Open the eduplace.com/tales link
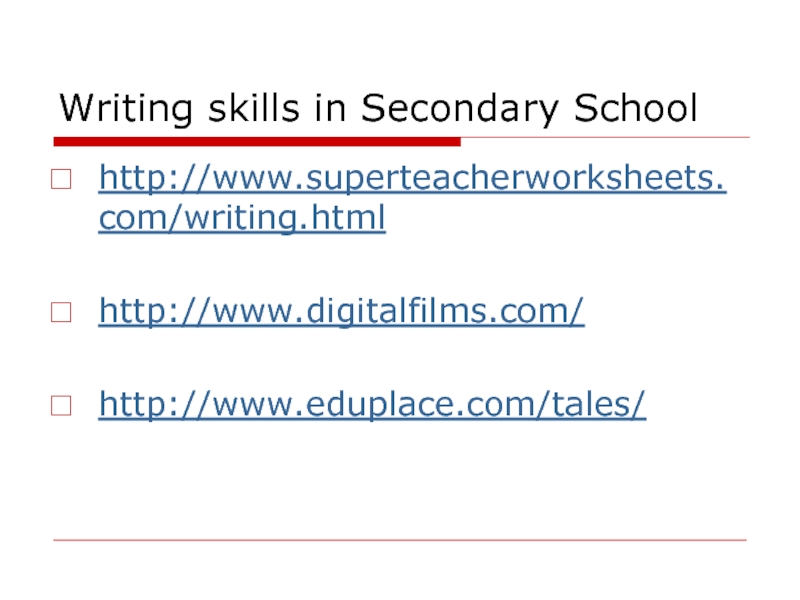Screen dimensions: 800x600 tap(372, 404)
